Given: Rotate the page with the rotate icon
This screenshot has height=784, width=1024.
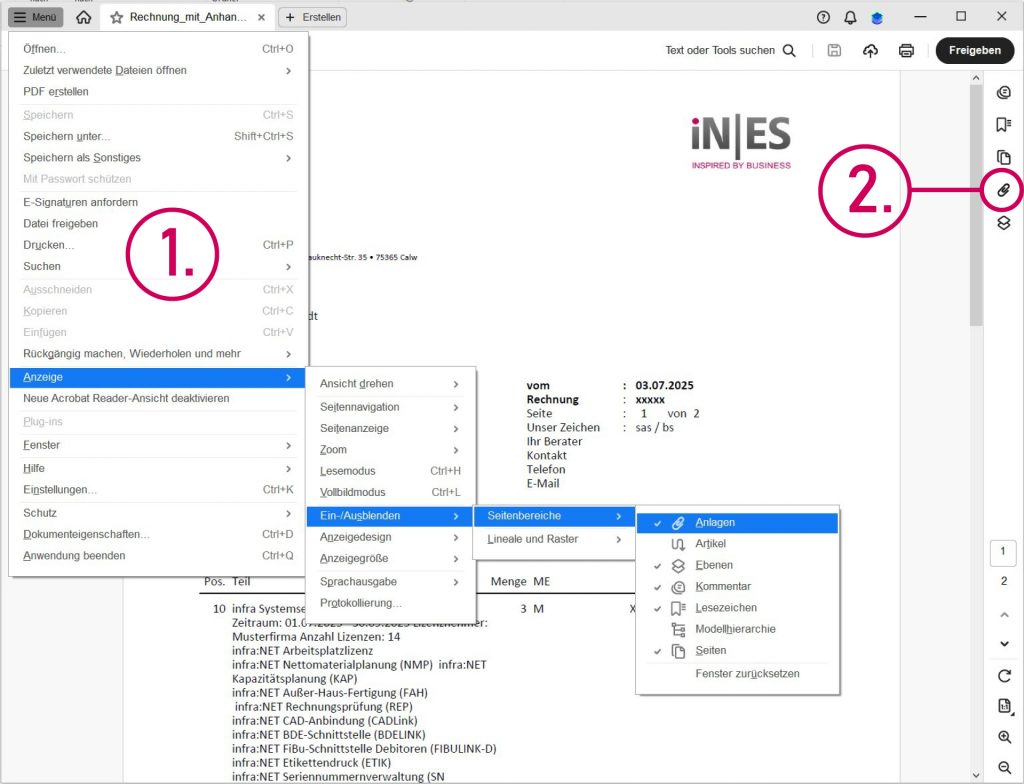Looking at the screenshot, I should 1004,676.
